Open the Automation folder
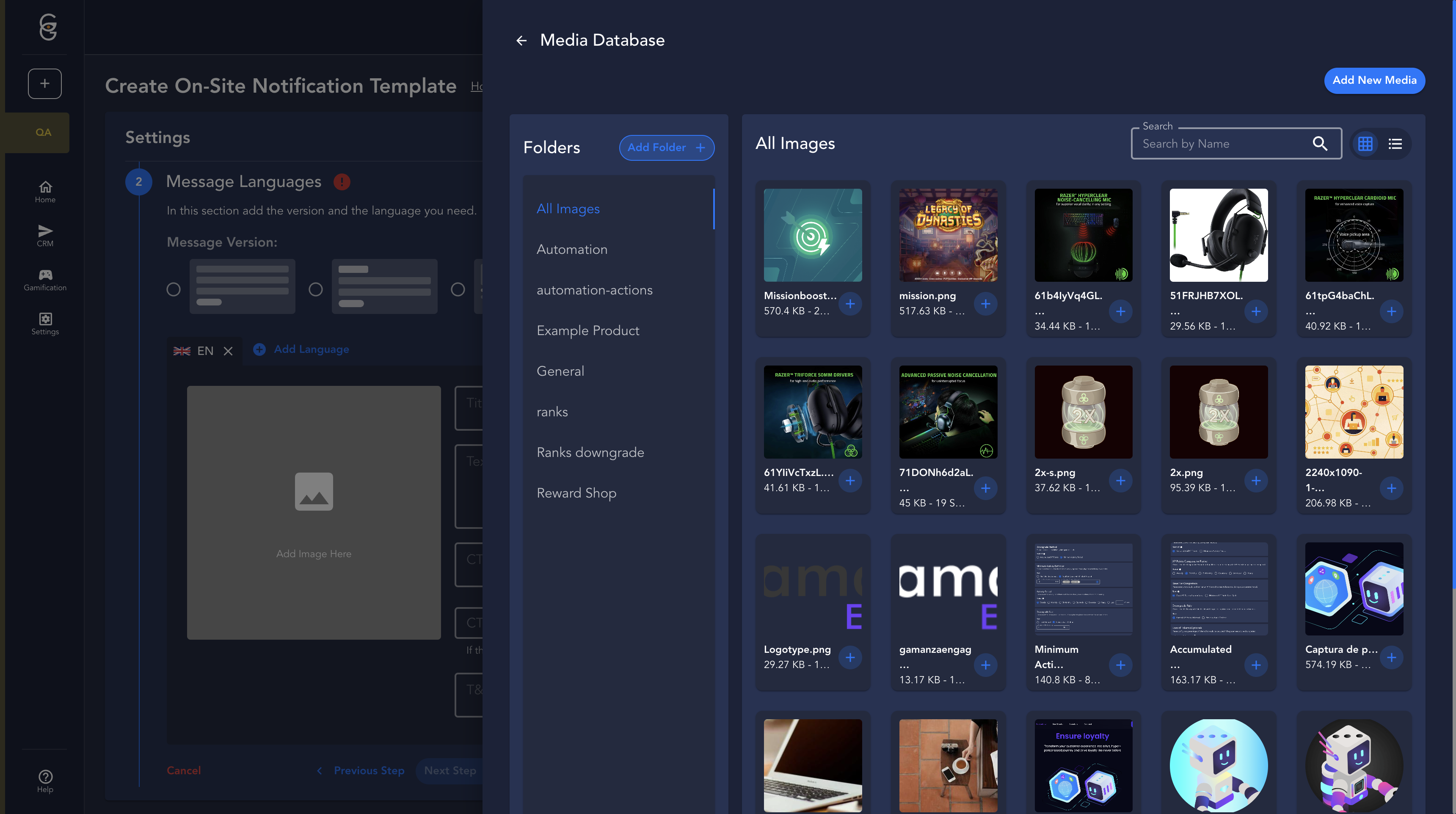The height and width of the screenshot is (814, 1456). (571, 249)
